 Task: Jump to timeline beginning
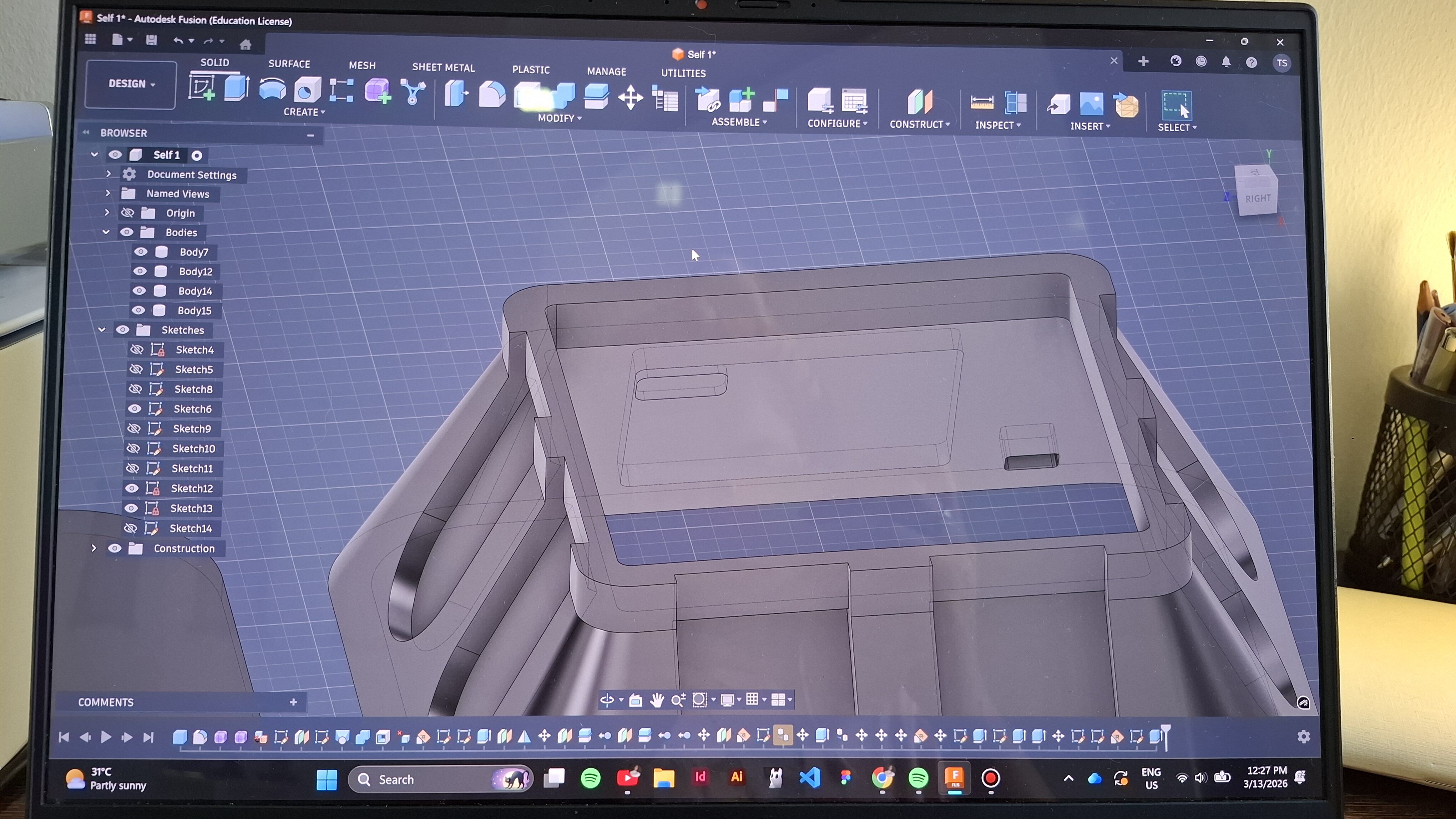click(64, 737)
